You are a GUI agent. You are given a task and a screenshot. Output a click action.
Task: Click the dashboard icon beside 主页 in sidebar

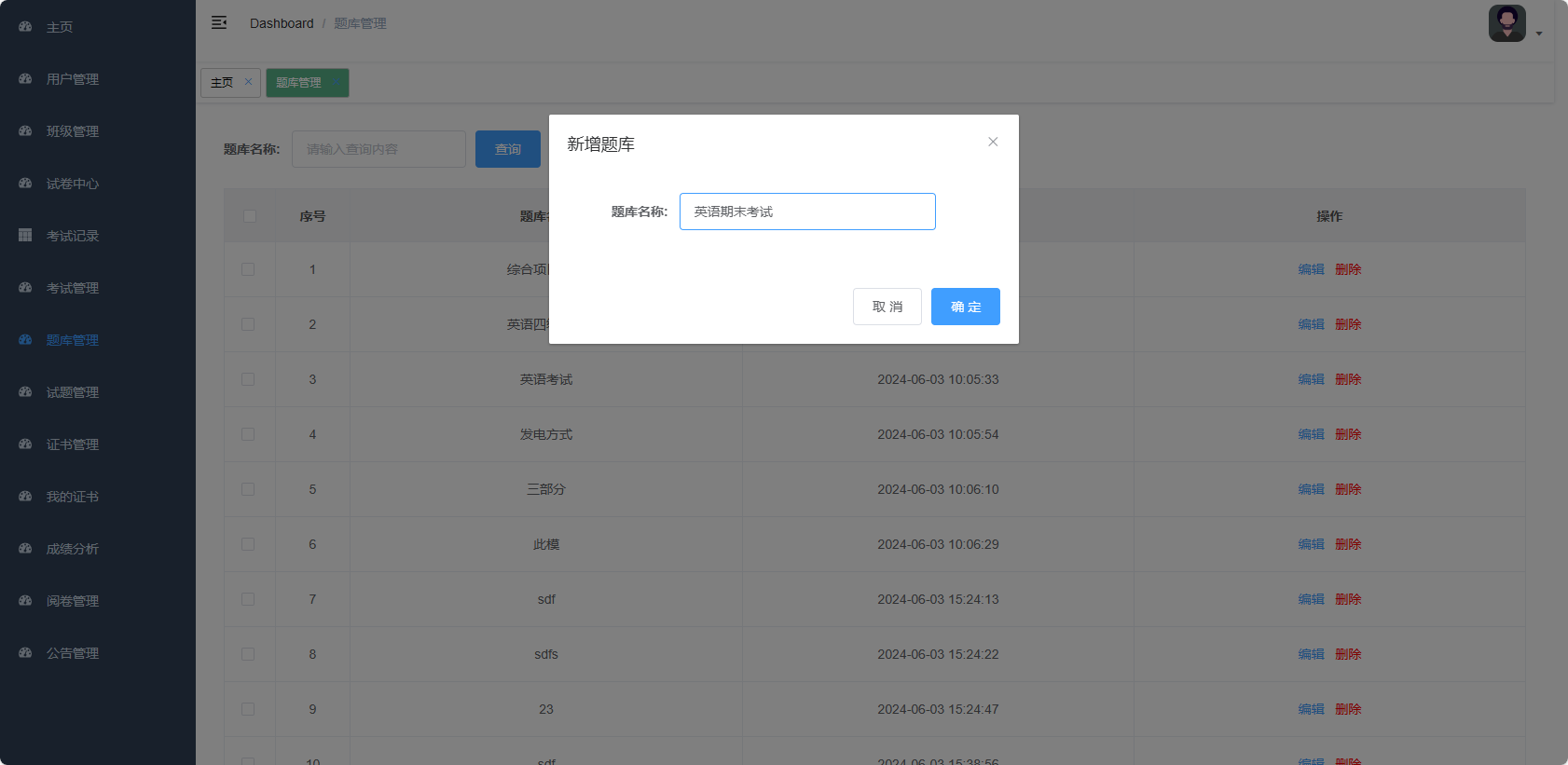point(25,27)
